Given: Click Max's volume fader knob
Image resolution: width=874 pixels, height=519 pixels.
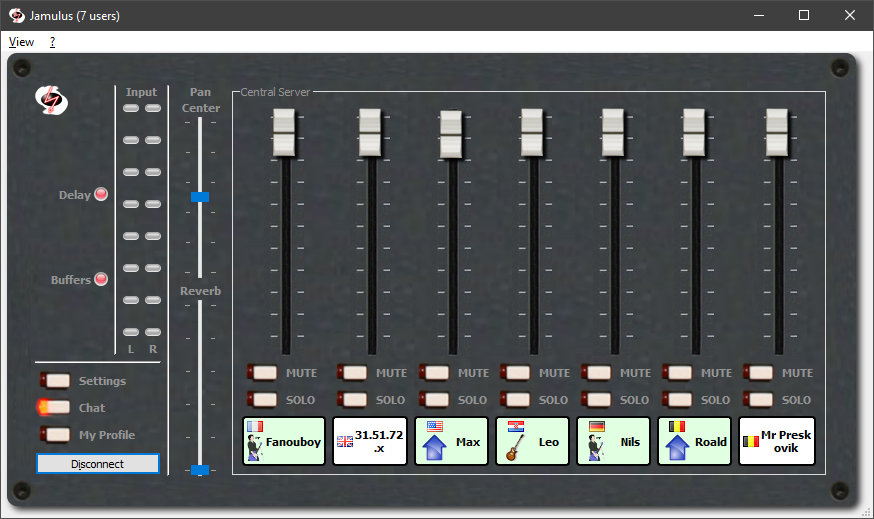Looking at the screenshot, I should pos(451,134).
